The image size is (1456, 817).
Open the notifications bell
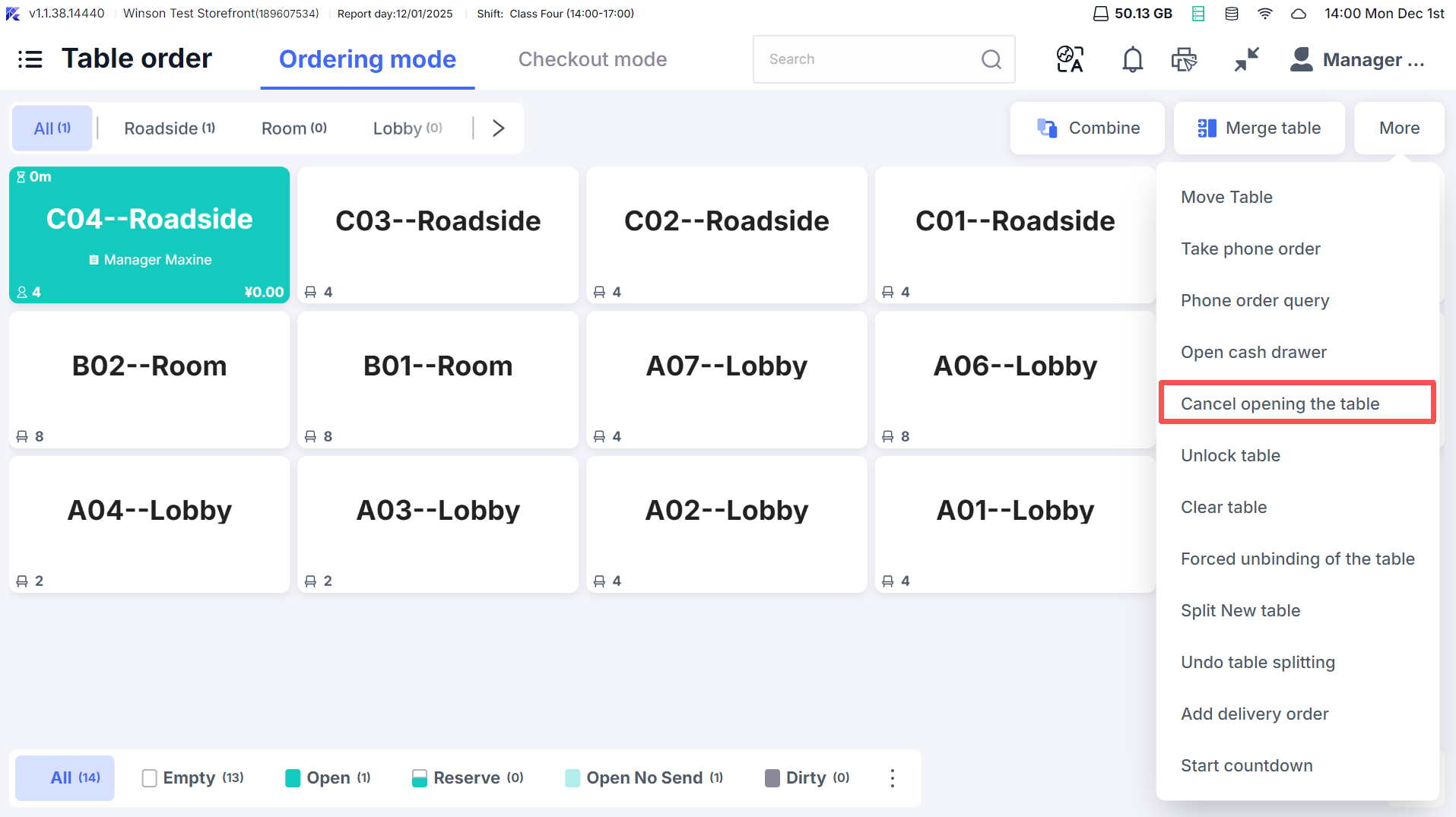point(1132,59)
